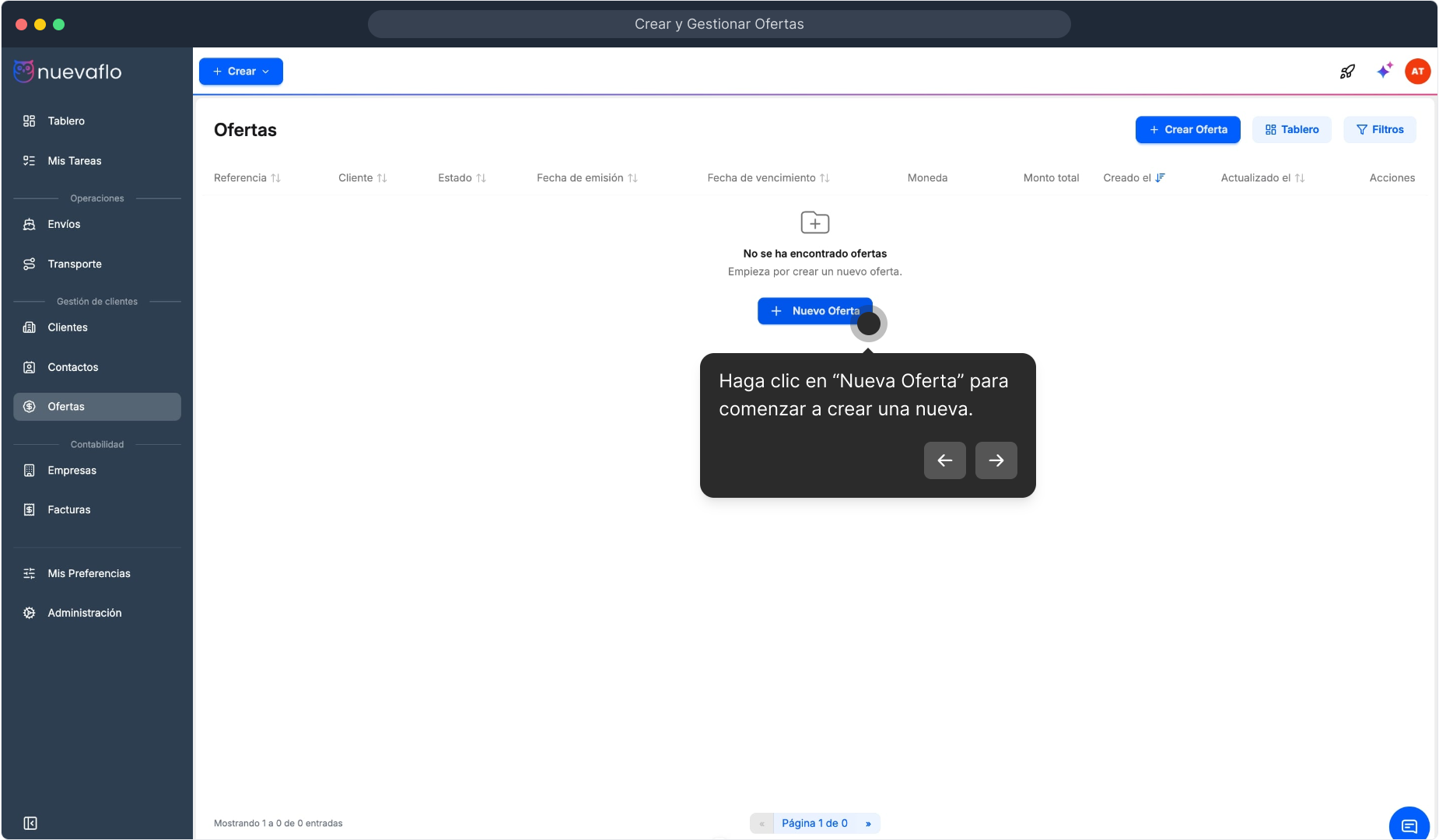Open the chat support bubble
Screen dimensions: 1439x840
(1409, 825)
